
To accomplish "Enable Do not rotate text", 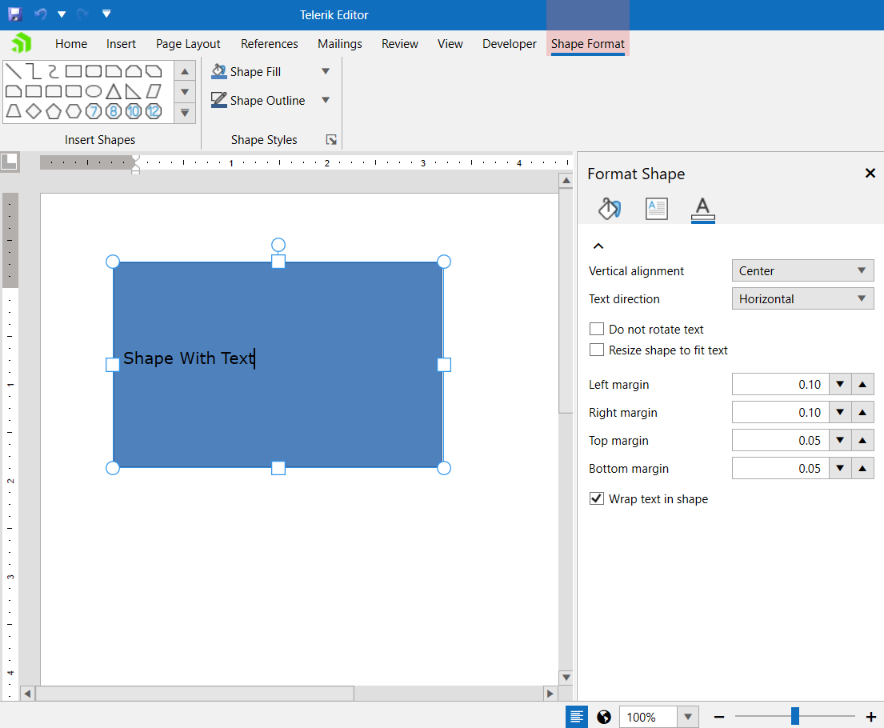I will point(597,328).
